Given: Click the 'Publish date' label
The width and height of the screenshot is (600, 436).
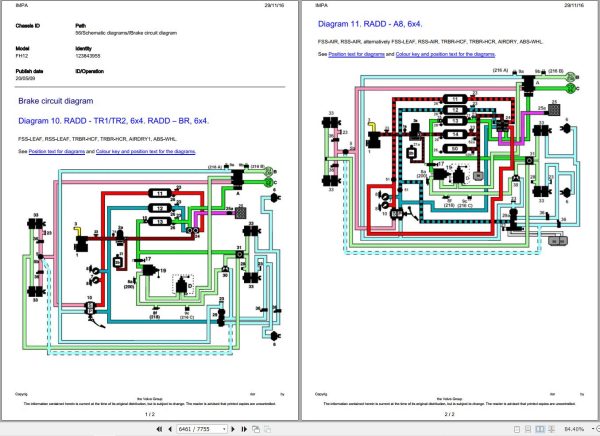Looking at the screenshot, I should [29, 71].
